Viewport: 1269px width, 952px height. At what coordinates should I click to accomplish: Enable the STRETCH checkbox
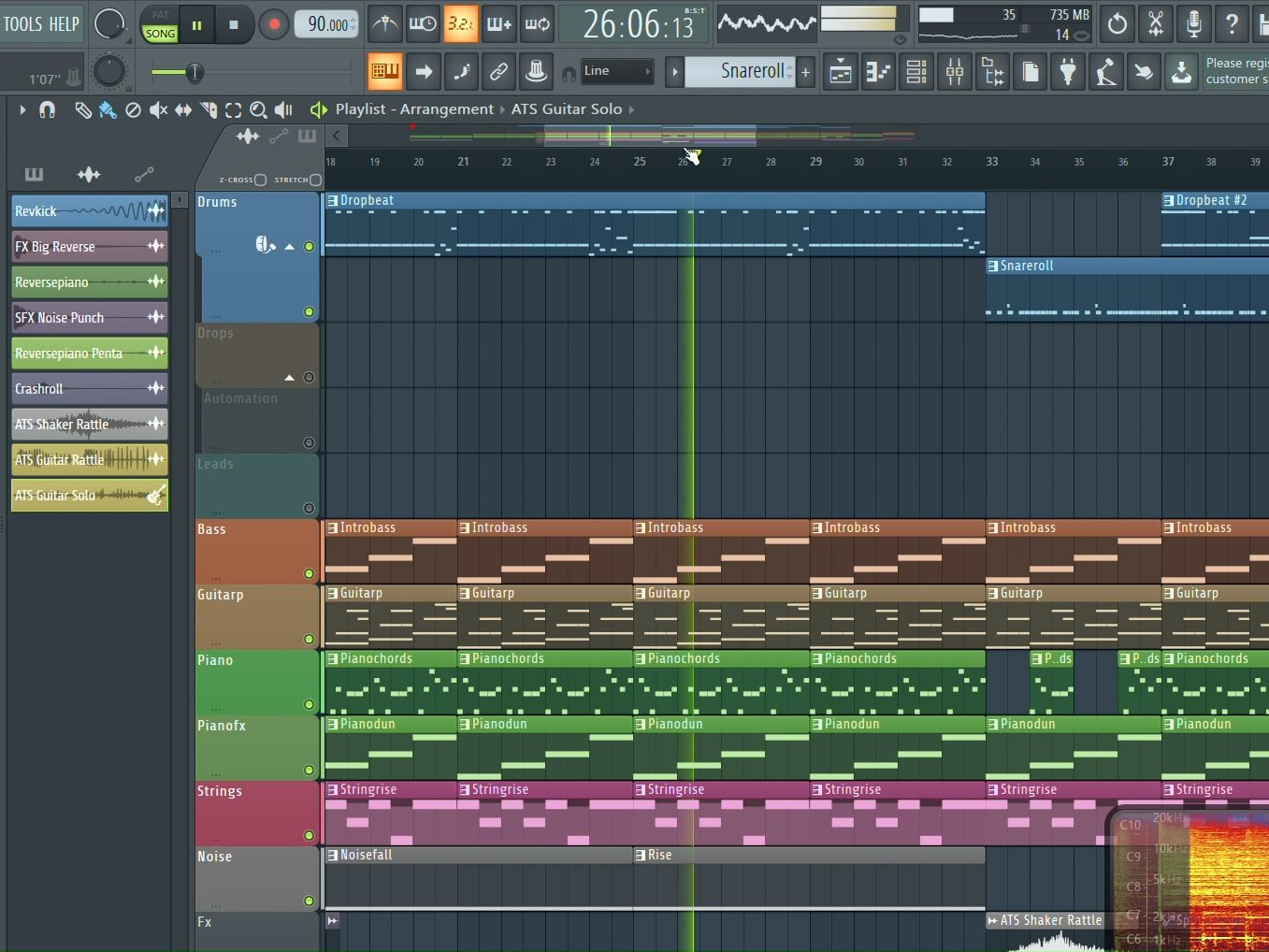[315, 180]
